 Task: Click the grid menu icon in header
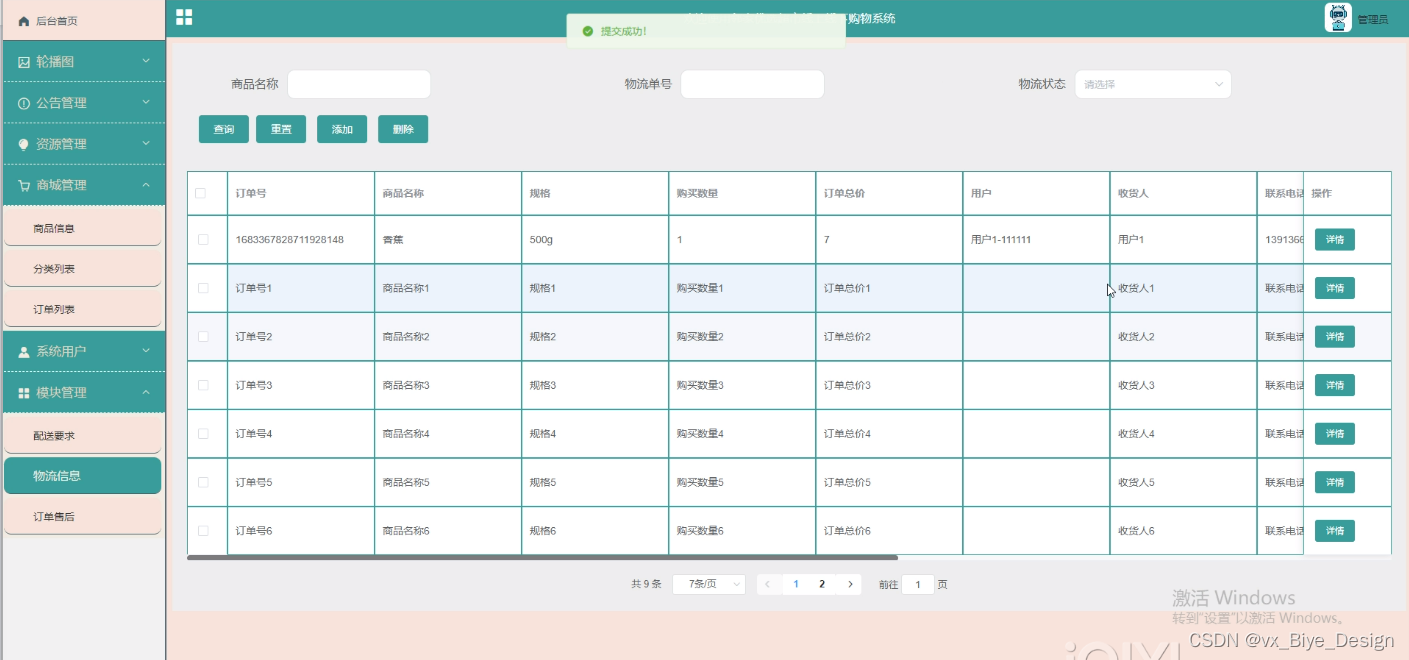pyautogui.click(x=184, y=17)
